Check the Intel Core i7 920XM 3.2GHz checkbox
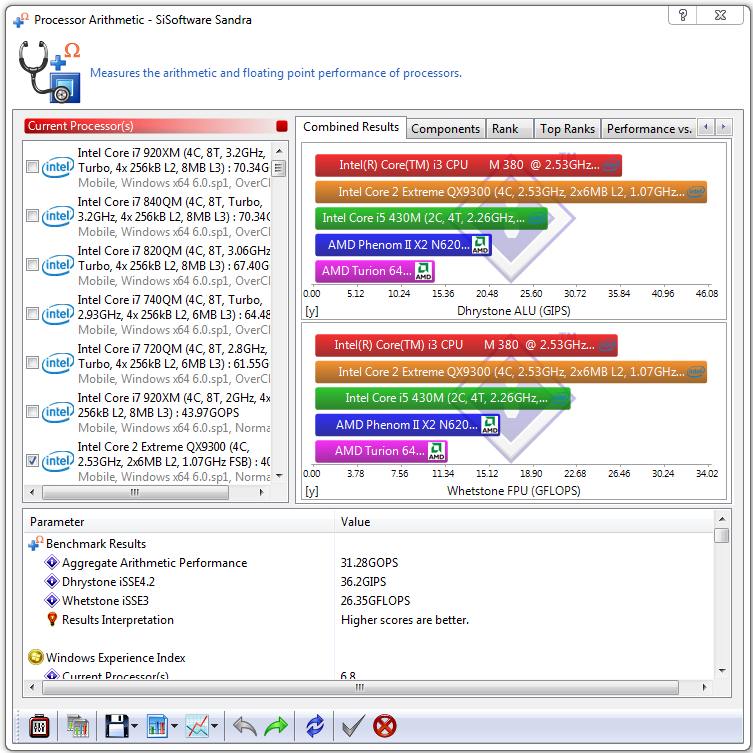Screen dimensions: 753x753 click(x=32, y=167)
